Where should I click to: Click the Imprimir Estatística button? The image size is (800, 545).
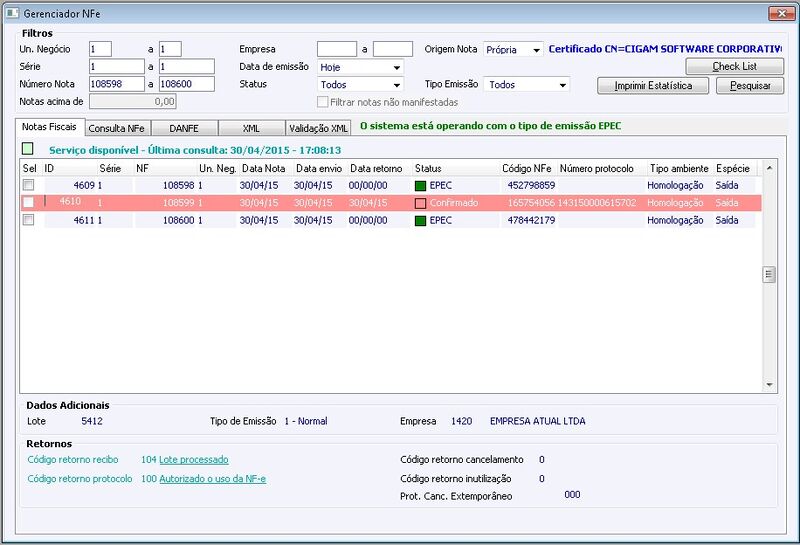click(x=653, y=86)
